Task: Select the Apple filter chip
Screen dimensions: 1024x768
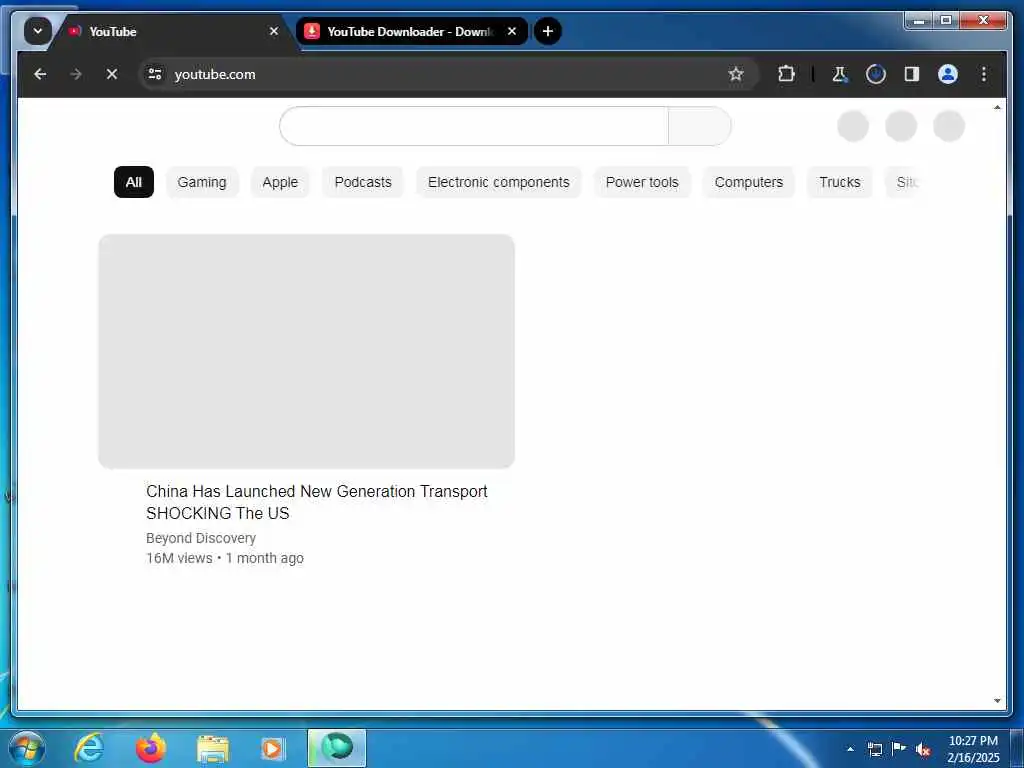Action: (280, 182)
